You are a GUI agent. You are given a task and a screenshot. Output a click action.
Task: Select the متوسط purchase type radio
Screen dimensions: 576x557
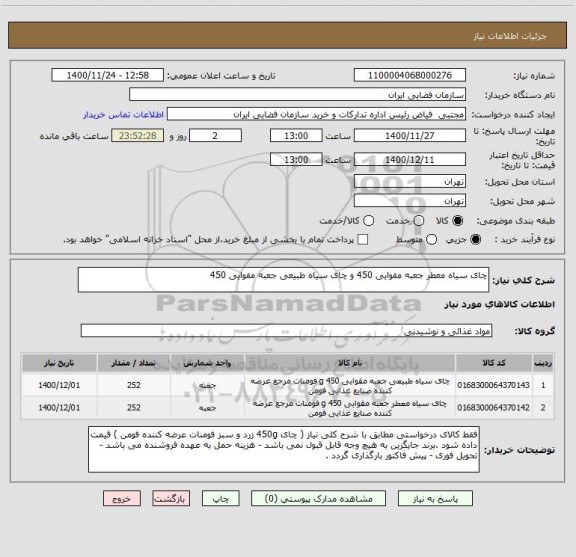coord(431,240)
